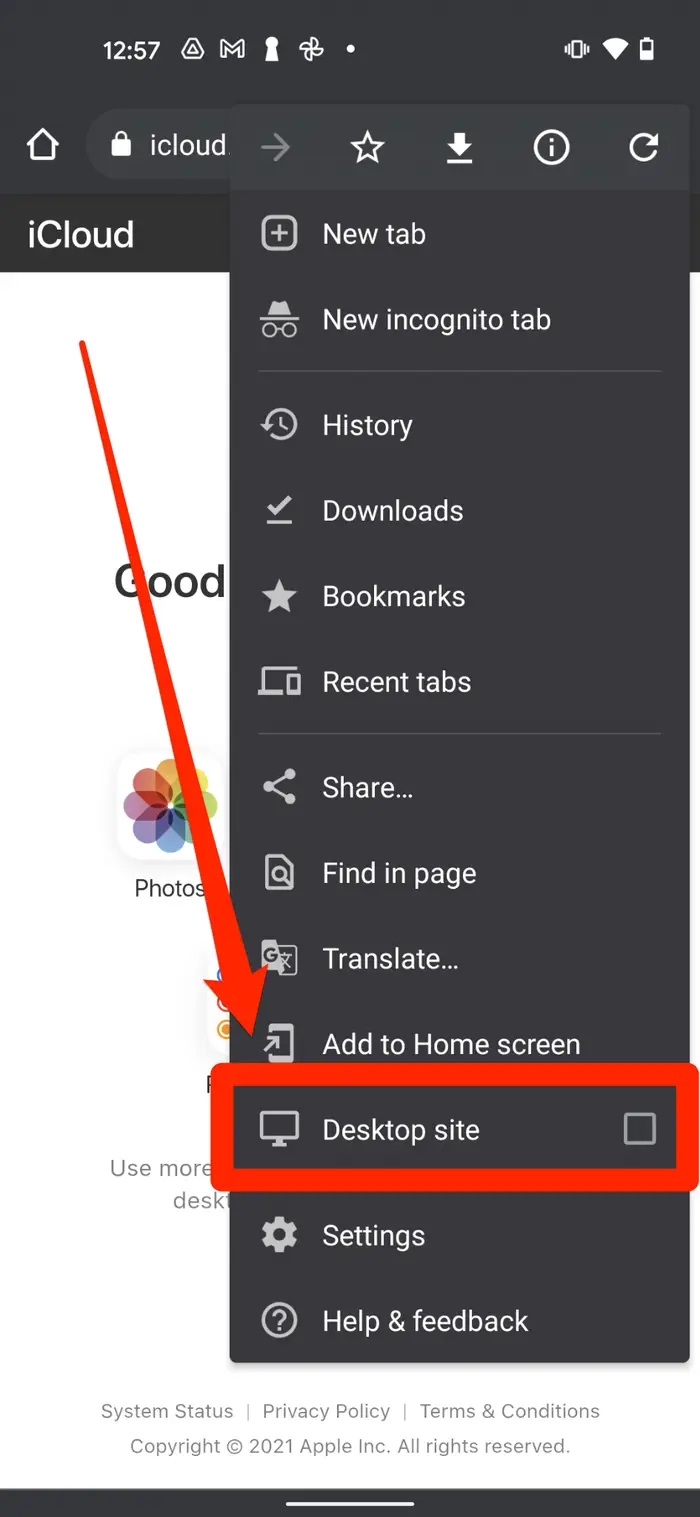Image resolution: width=700 pixels, height=1517 pixels.
Task: Open Chrome Settings menu item
Action: pyautogui.click(x=460, y=1236)
